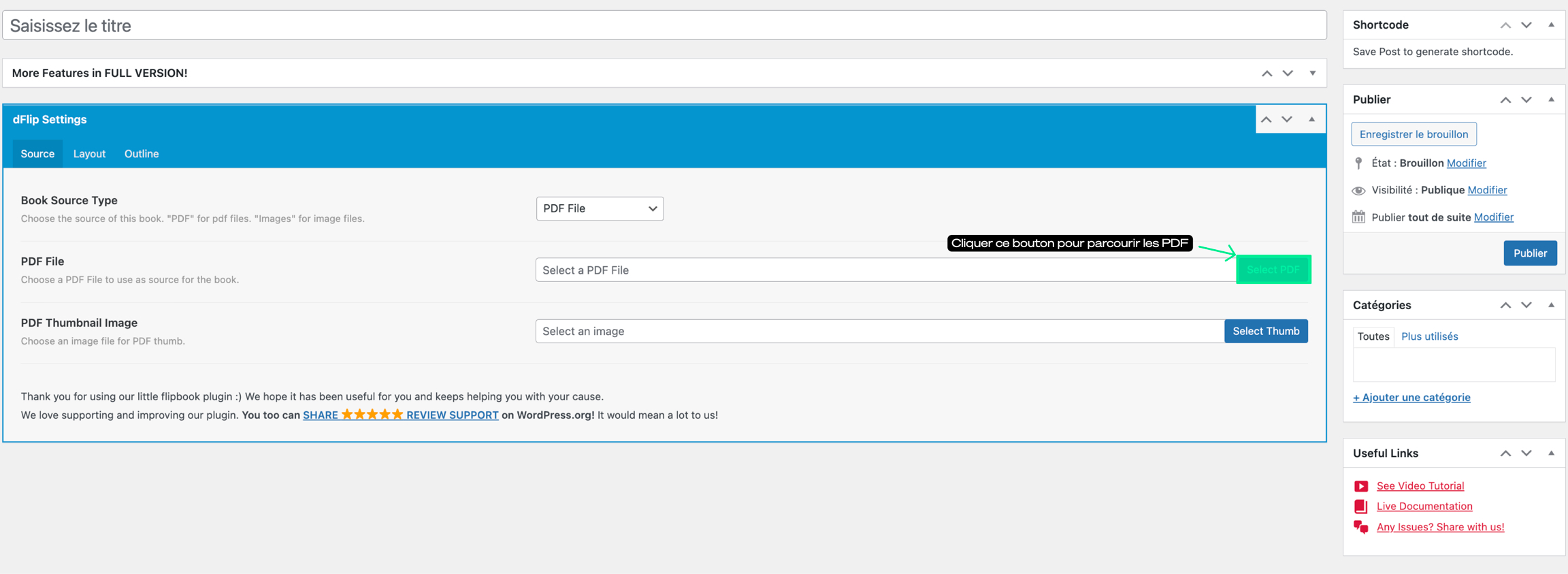Click the video tutorial play icon
This screenshot has width=1568, height=574.
[x=1360, y=486]
